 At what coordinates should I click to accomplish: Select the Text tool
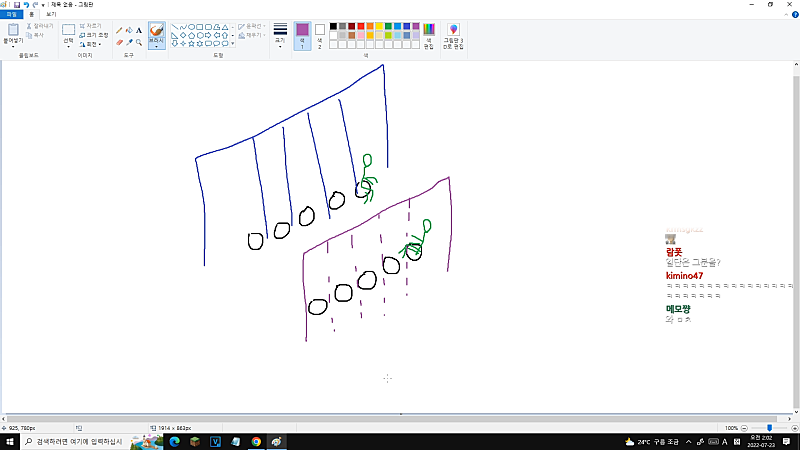pyautogui.click(x=139, y=31)
